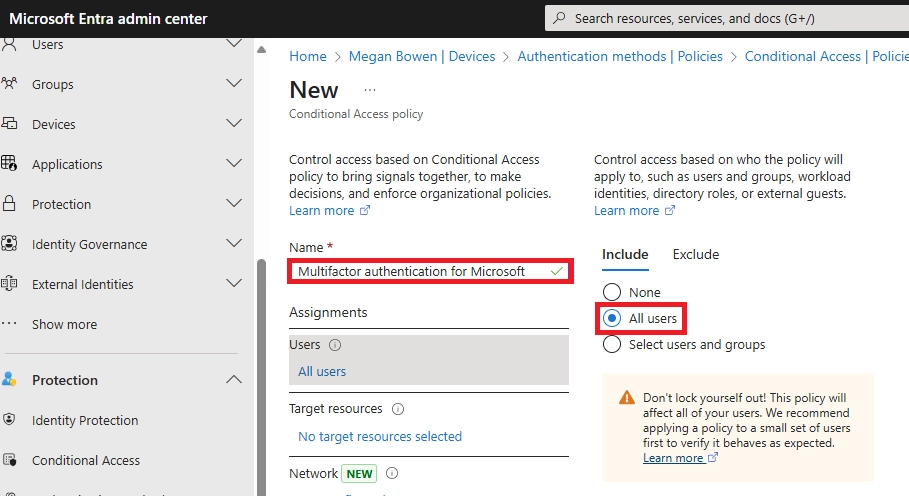
Task: Click the search resources box
Action: tap(727, 19)
